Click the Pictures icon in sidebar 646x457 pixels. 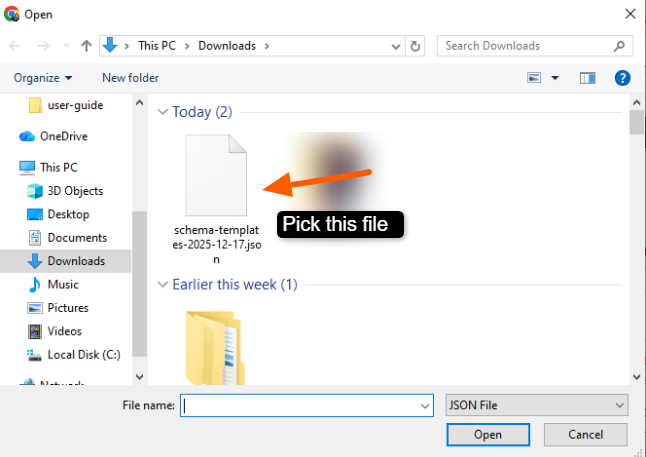point(35,308)
